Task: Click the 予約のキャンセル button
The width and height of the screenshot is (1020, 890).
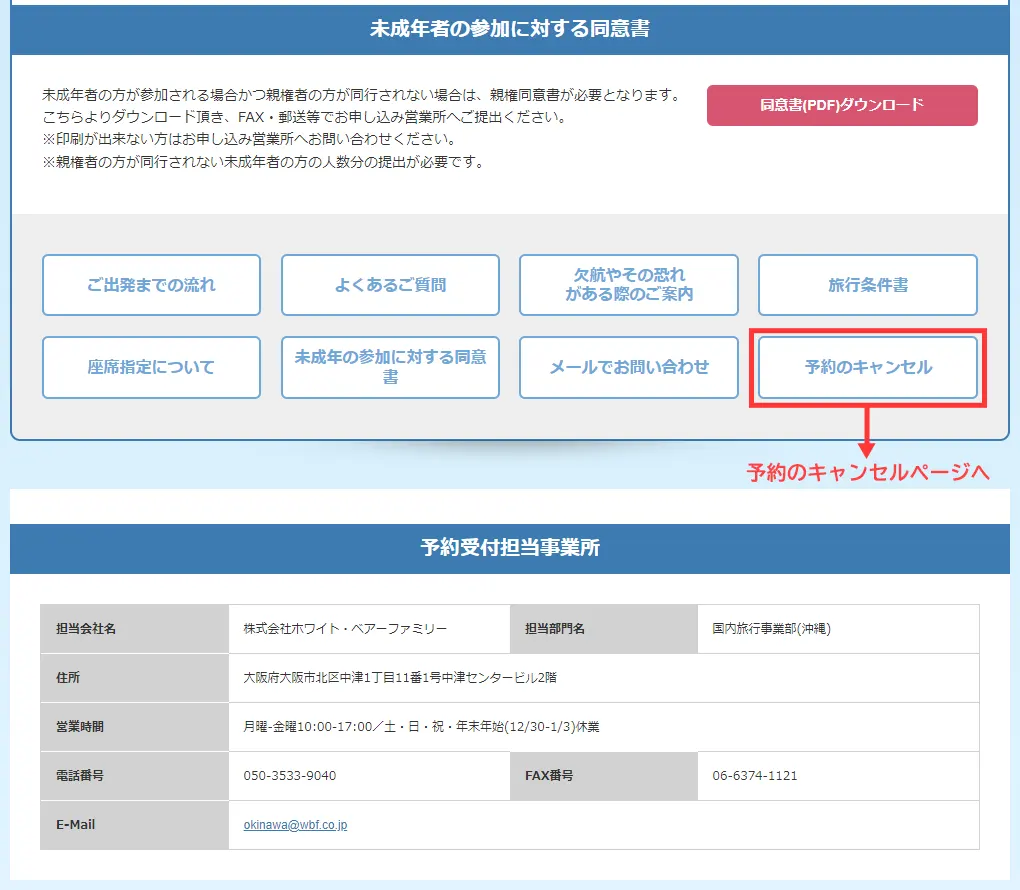Action: (x=867, y=367)
